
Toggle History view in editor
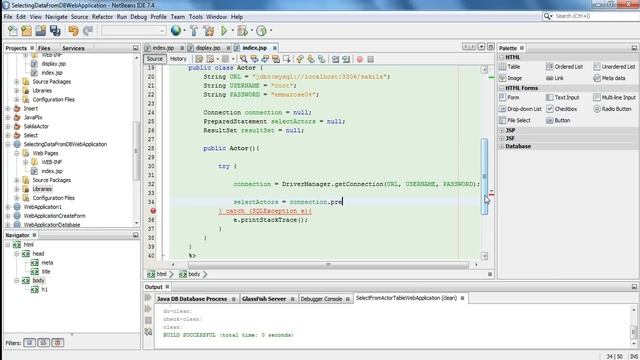(178, 59)
